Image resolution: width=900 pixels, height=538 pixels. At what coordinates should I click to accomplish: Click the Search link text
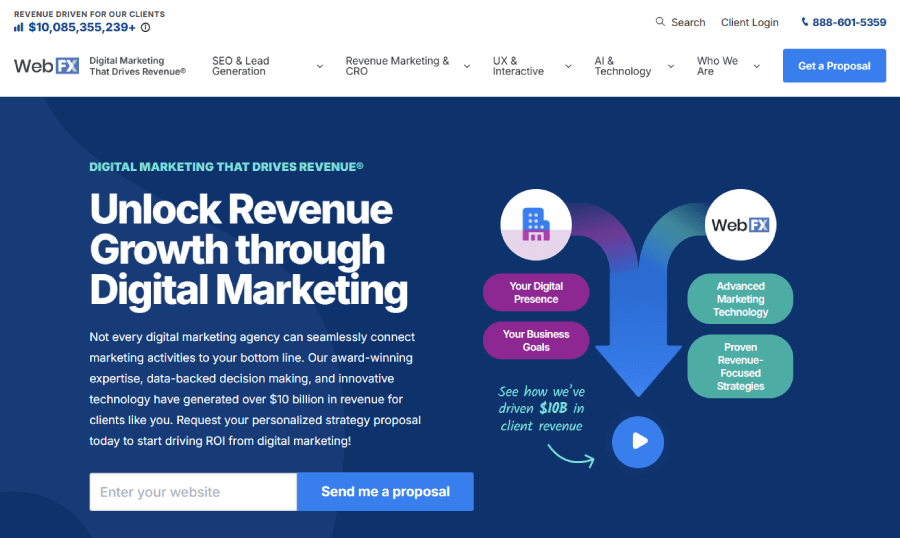click(x=688, y=22)
